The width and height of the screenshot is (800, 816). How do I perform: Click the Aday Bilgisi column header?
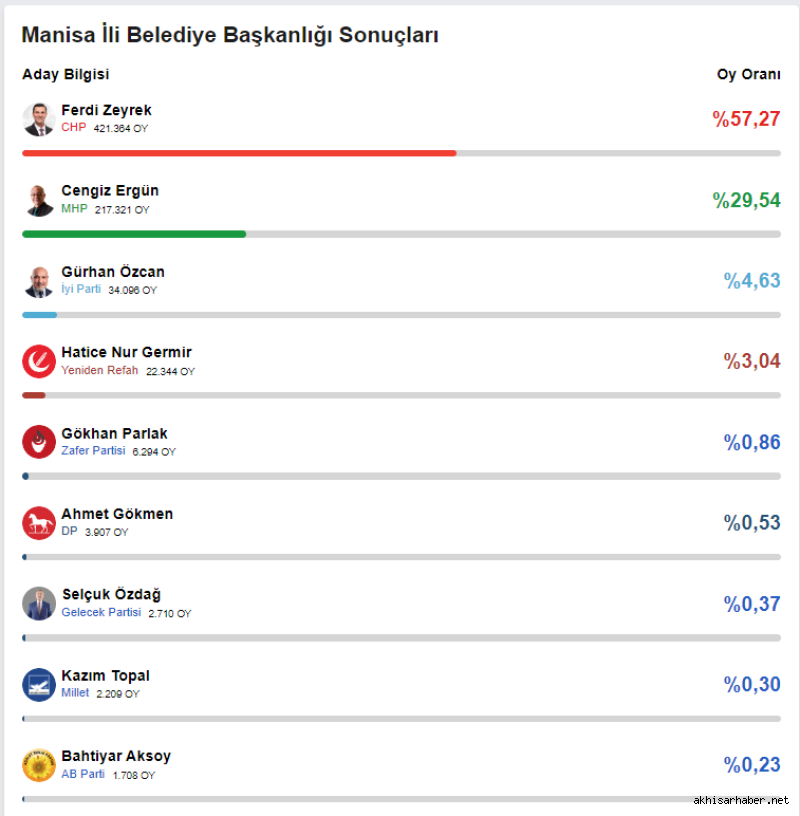coord(66,74)
